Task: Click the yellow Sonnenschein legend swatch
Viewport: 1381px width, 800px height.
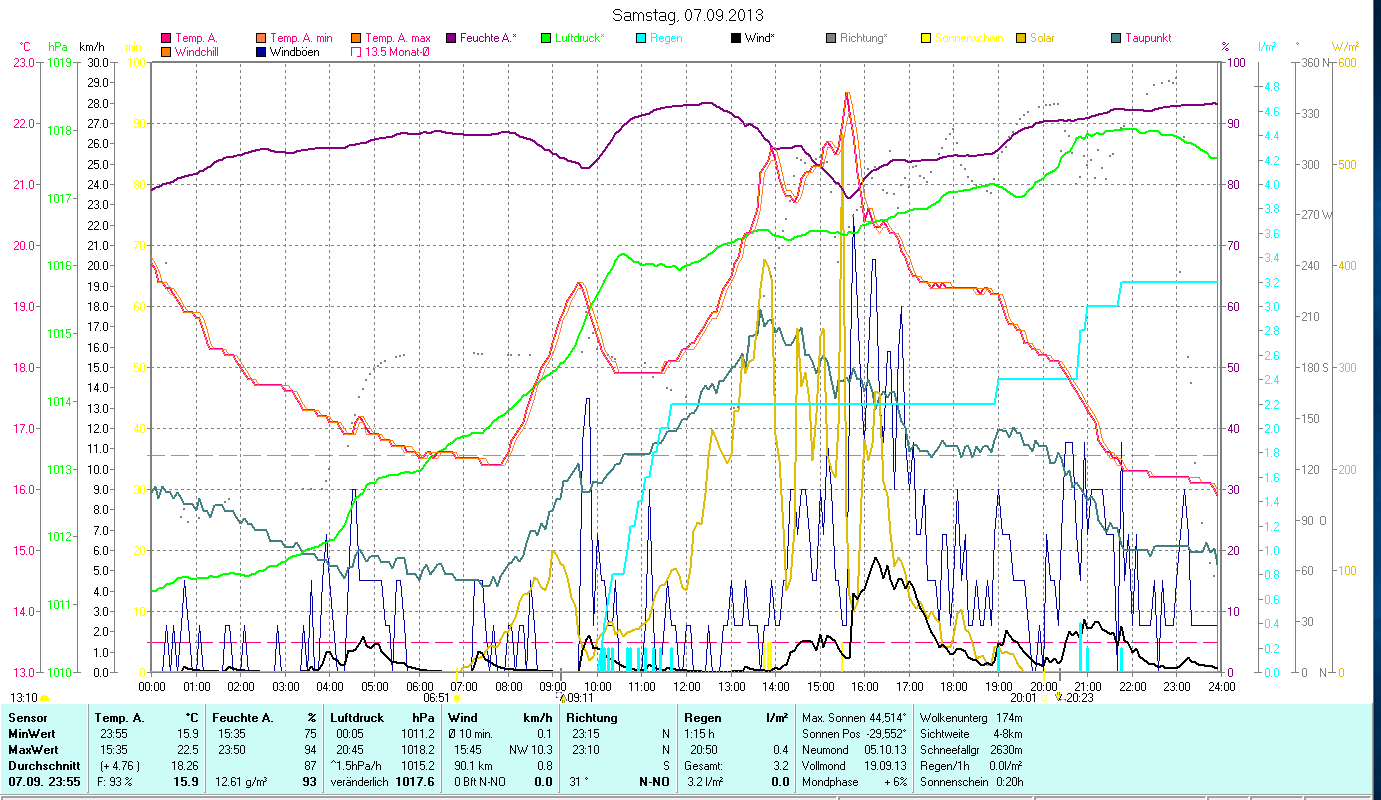Action: [x=925, y=38]
